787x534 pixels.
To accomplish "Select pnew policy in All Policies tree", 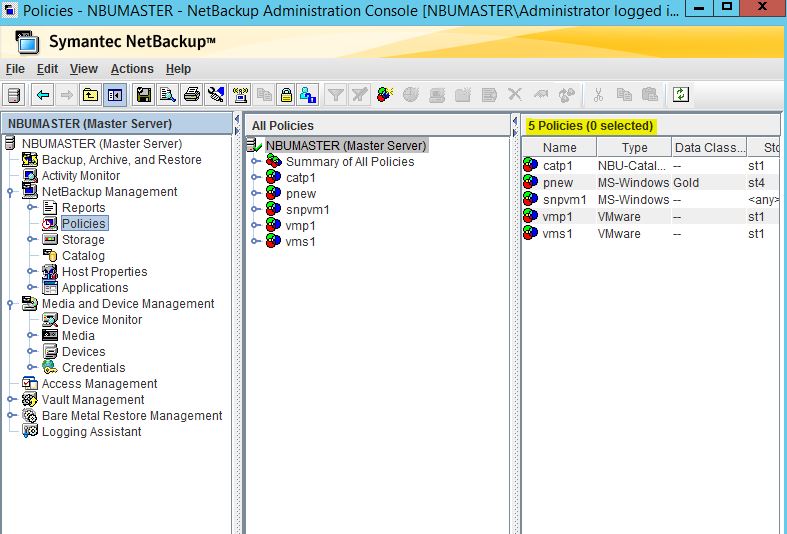I will point(301,194).
